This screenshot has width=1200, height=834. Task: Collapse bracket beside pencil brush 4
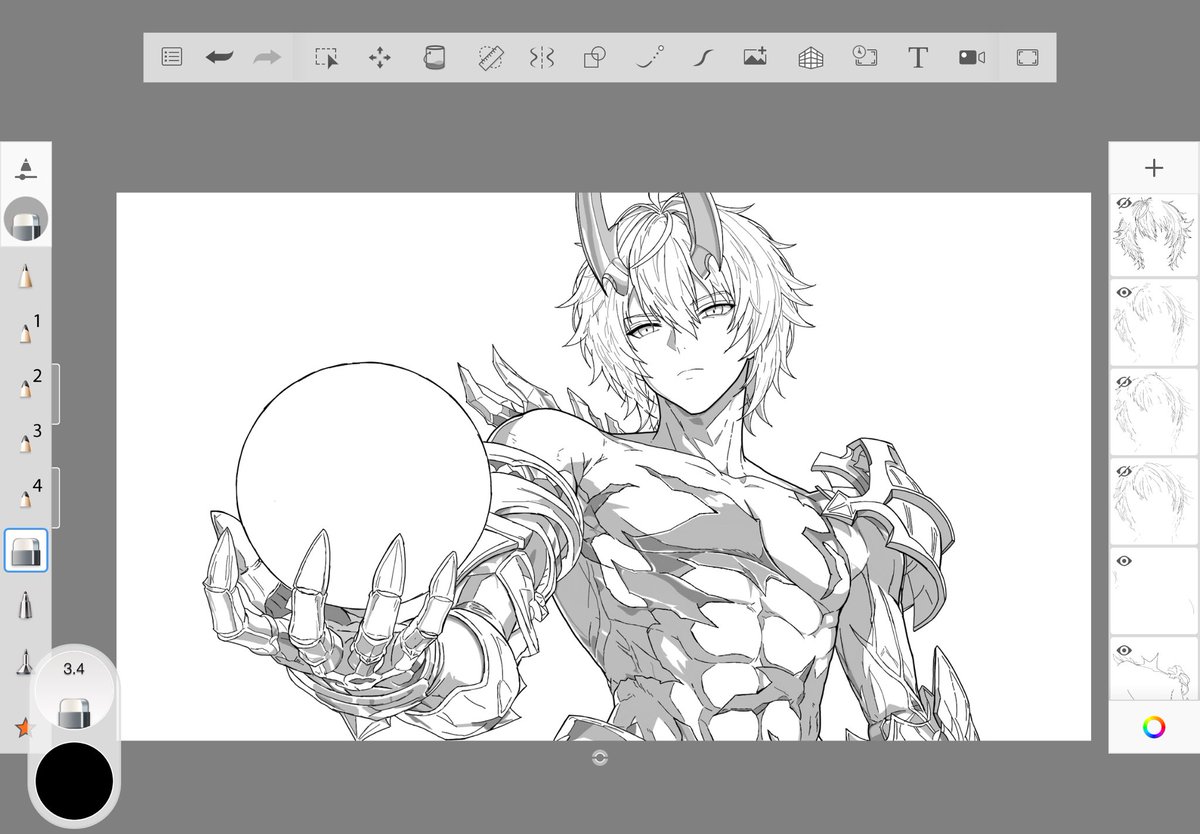coord(56,497)
